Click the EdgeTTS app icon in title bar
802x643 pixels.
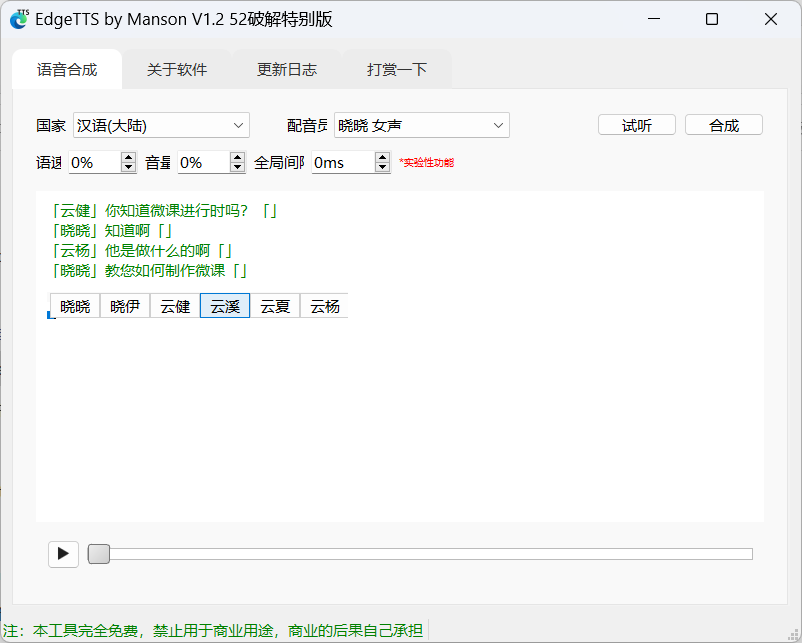click(19, 19)
